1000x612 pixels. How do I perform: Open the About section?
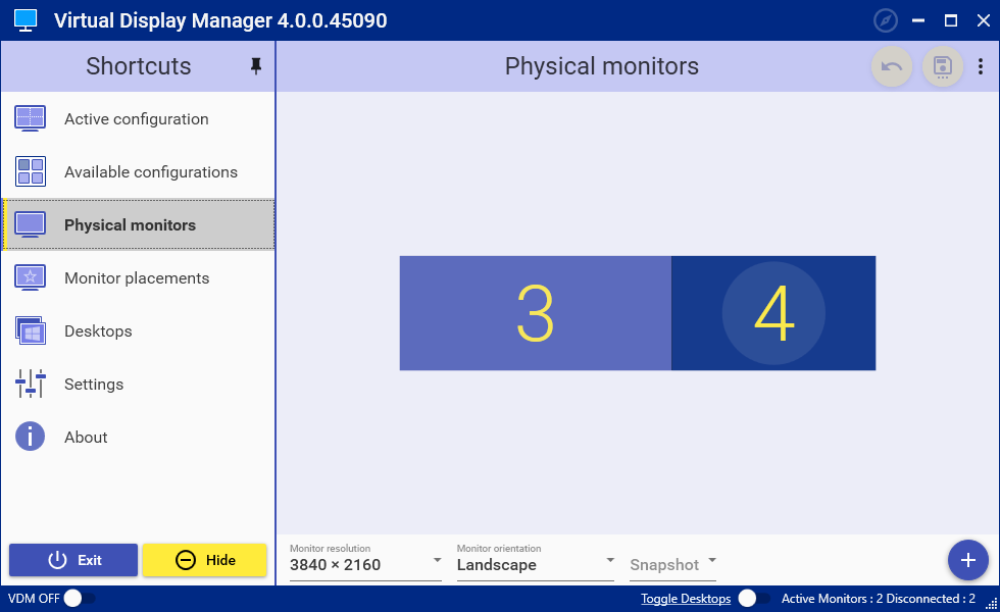tap(138, 437)
